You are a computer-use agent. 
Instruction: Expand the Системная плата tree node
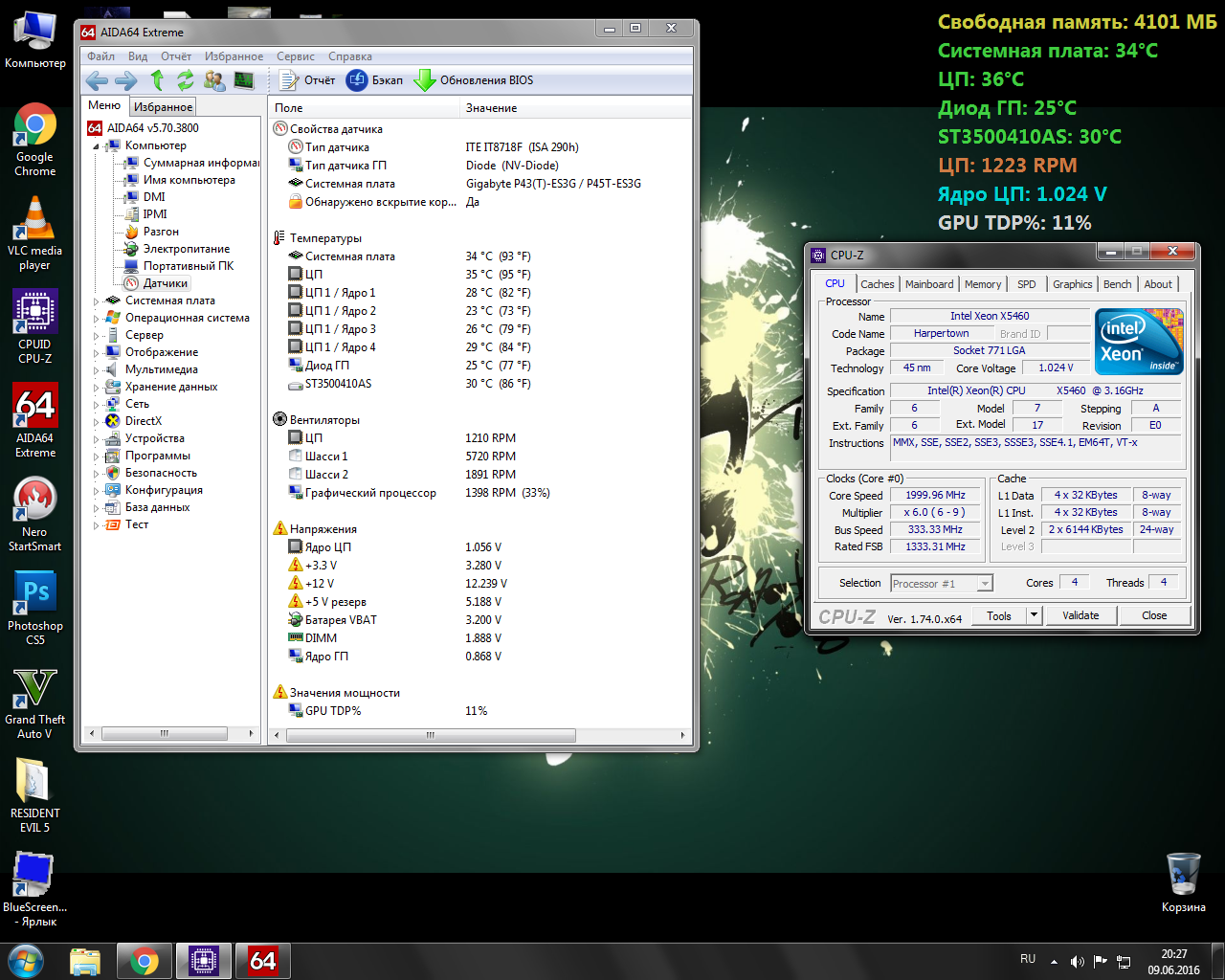[x=97, y=301]
